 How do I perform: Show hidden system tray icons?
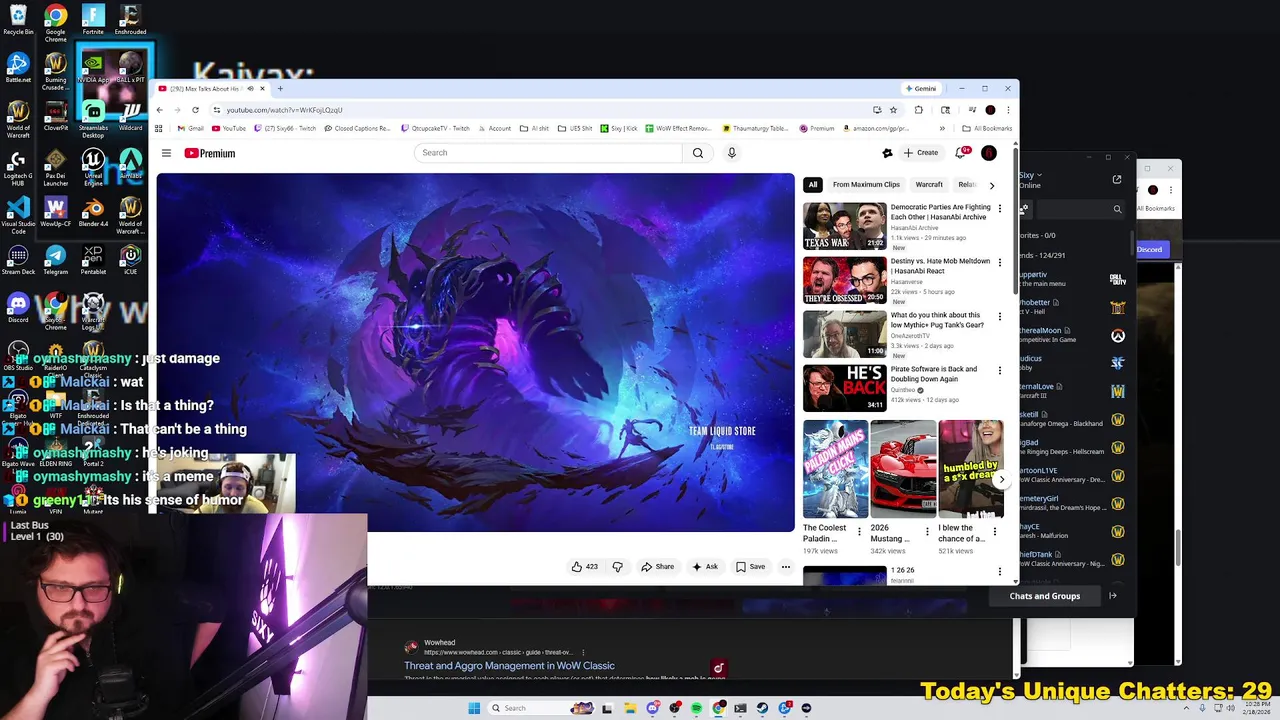[1188, 708]
